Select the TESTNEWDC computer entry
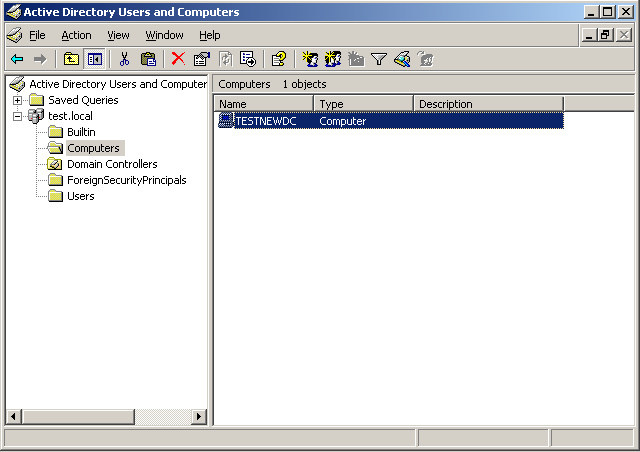This screenshot has height=452, width=640. 266,121
